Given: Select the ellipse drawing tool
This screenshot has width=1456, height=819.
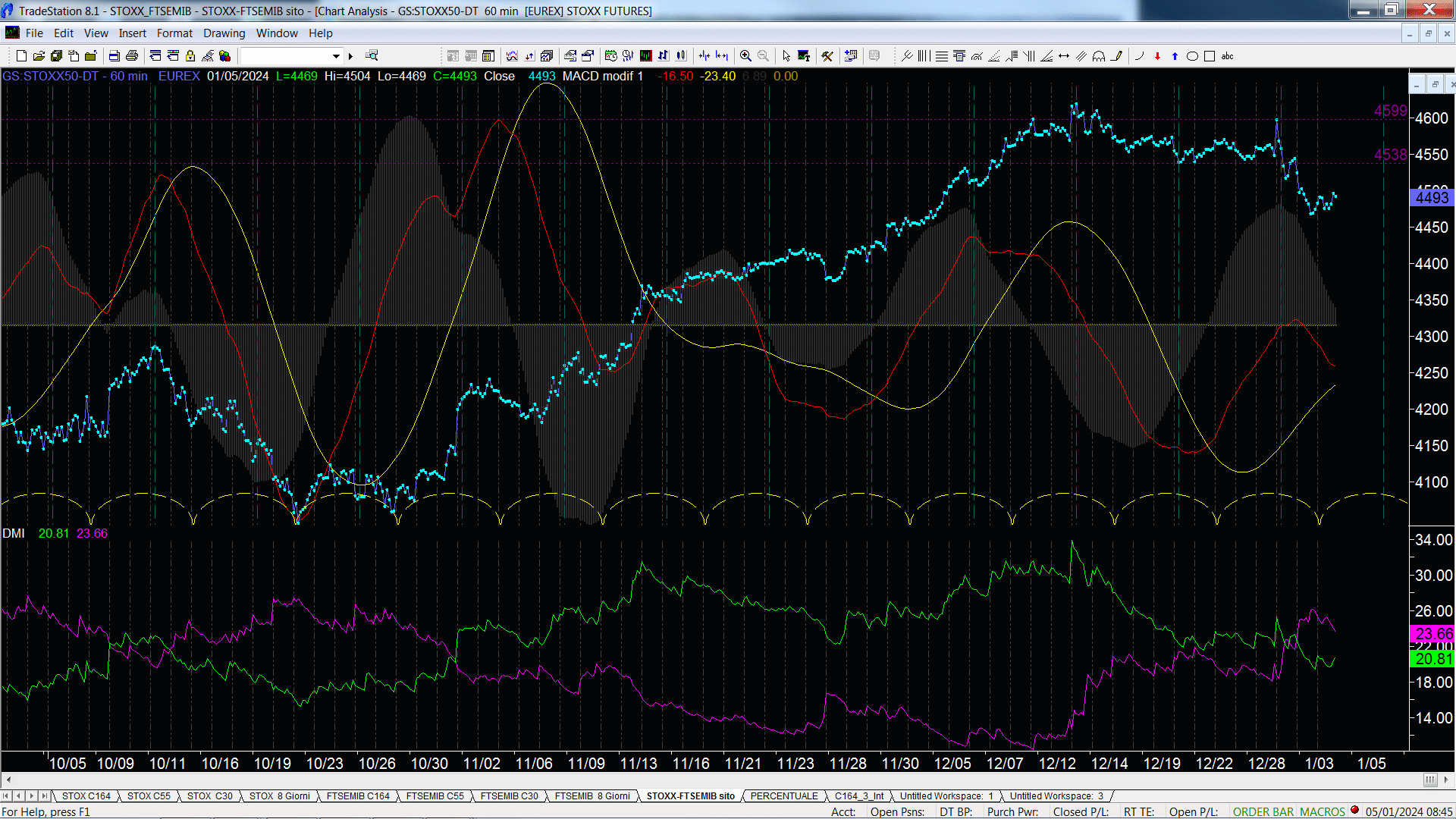Looking at the screenshot, I should [x=1192, y=56].
